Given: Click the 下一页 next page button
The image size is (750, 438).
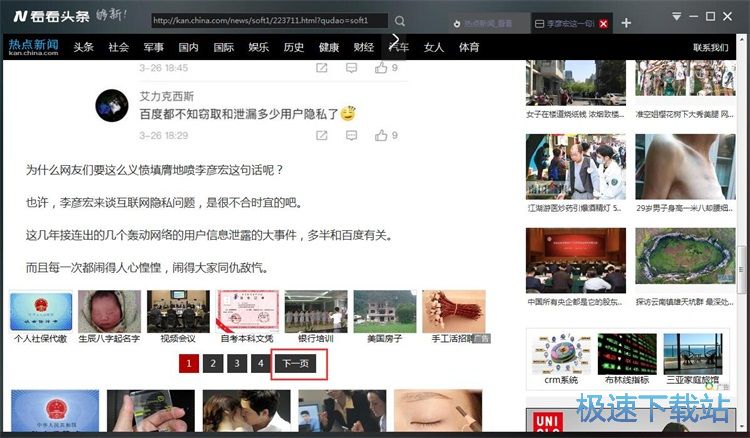Looking at the screenshot, I should tap(296, 363).
